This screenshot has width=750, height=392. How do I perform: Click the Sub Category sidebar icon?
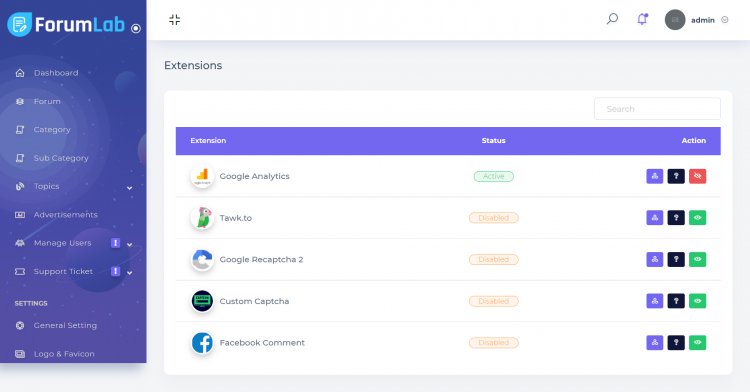tap(20, 158)
